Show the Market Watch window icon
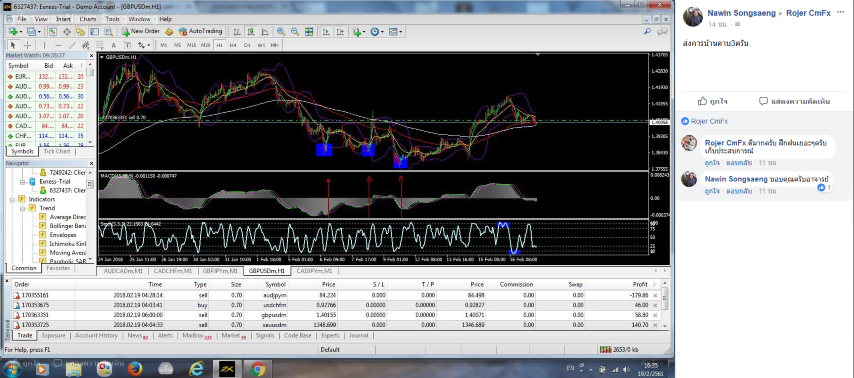The height and width of the screenshot is (378, 854). tap(53, 32)
